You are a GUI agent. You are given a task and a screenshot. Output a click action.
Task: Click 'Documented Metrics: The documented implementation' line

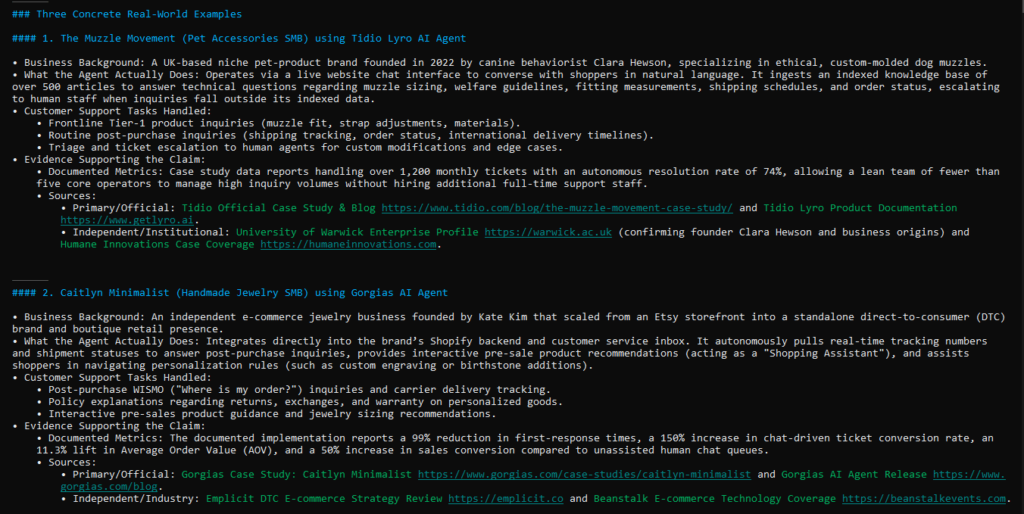tap(515, 444)
